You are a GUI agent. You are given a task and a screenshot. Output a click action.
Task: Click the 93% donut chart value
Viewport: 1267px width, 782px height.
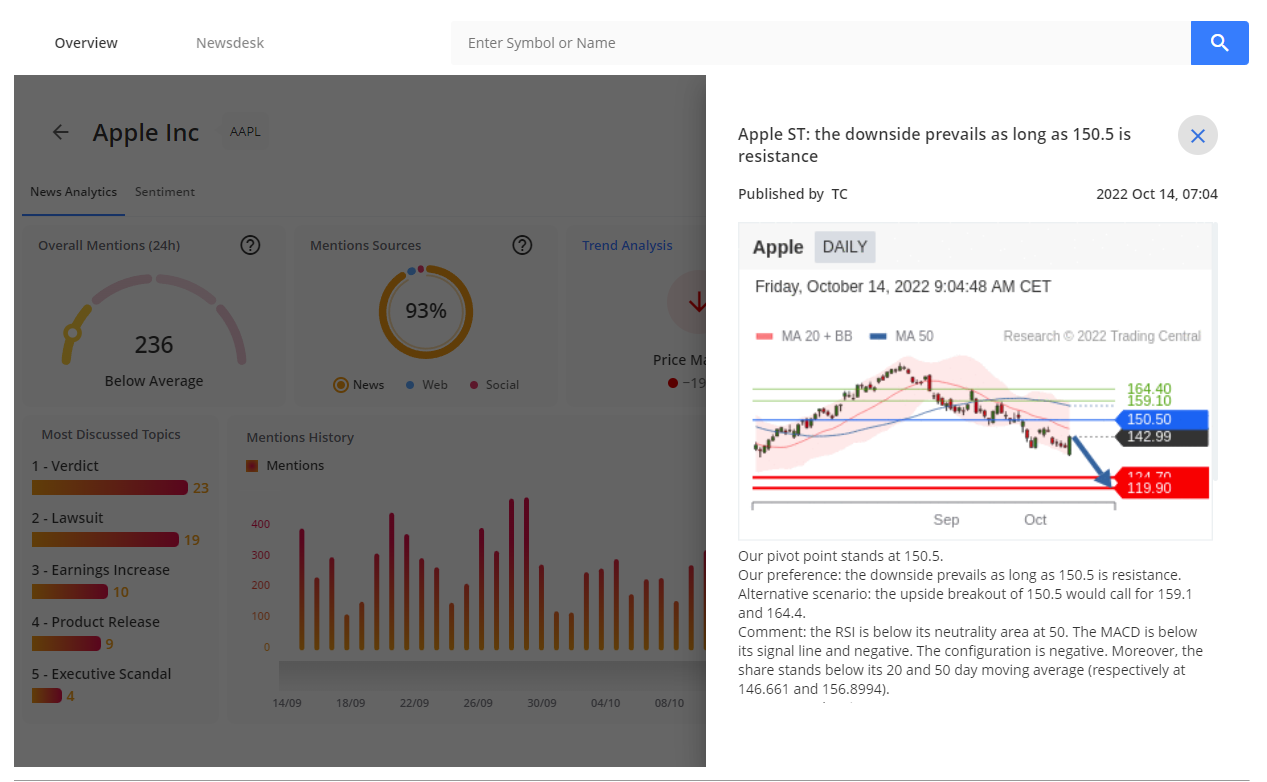tap(426, 311)
